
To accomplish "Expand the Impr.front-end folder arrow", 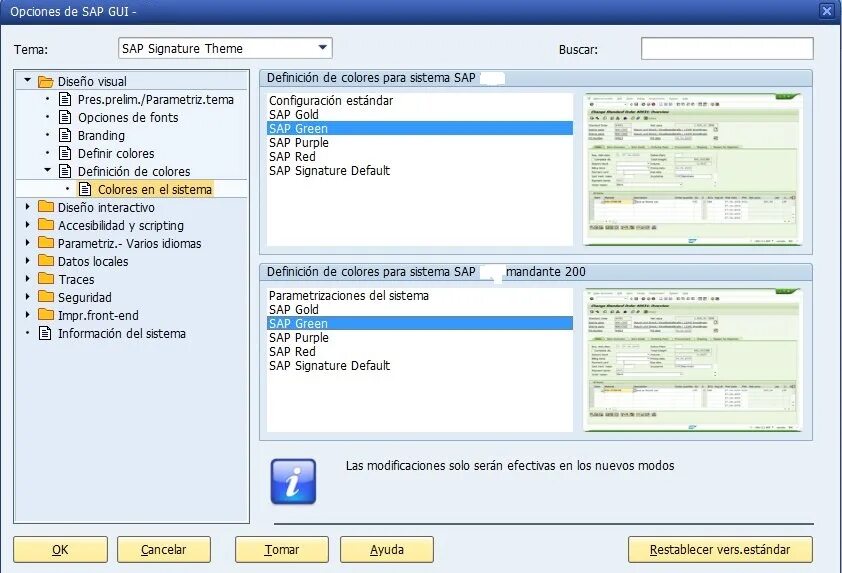I will pos(27,315).
